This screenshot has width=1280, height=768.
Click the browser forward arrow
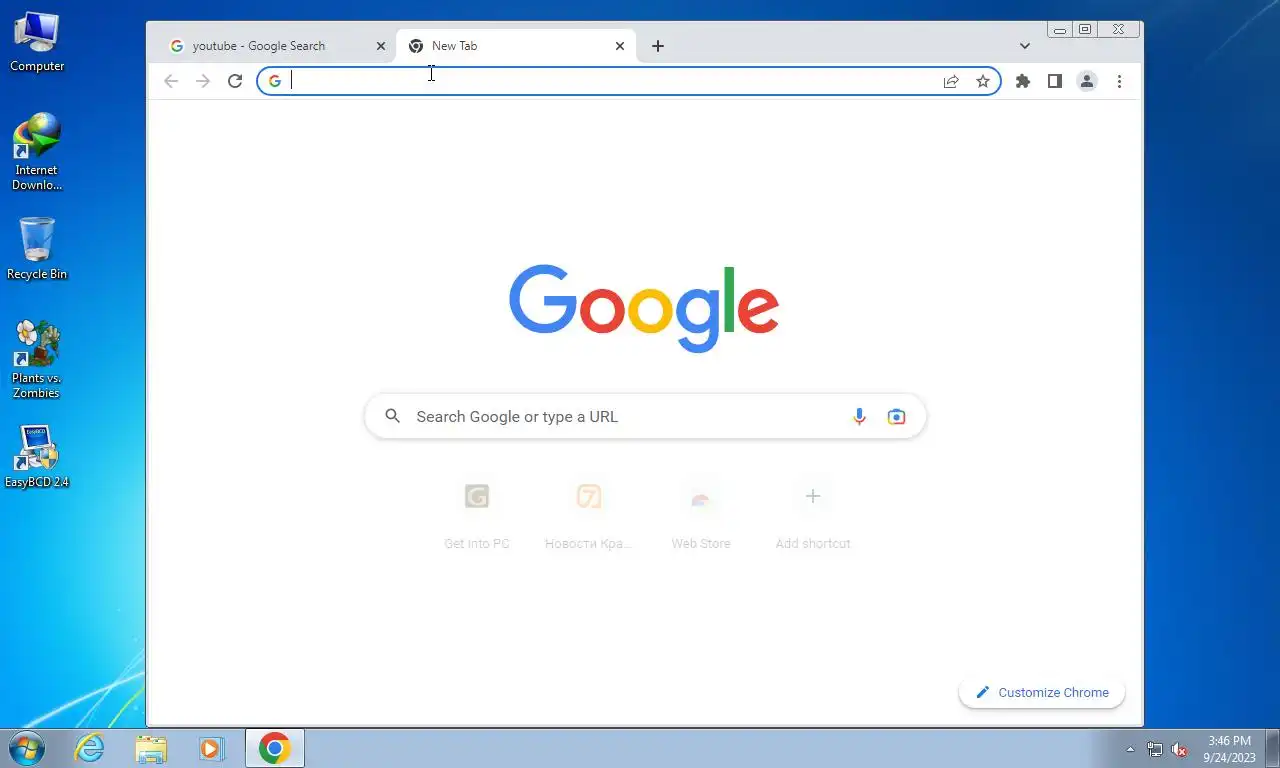click(x=203, y=81)
